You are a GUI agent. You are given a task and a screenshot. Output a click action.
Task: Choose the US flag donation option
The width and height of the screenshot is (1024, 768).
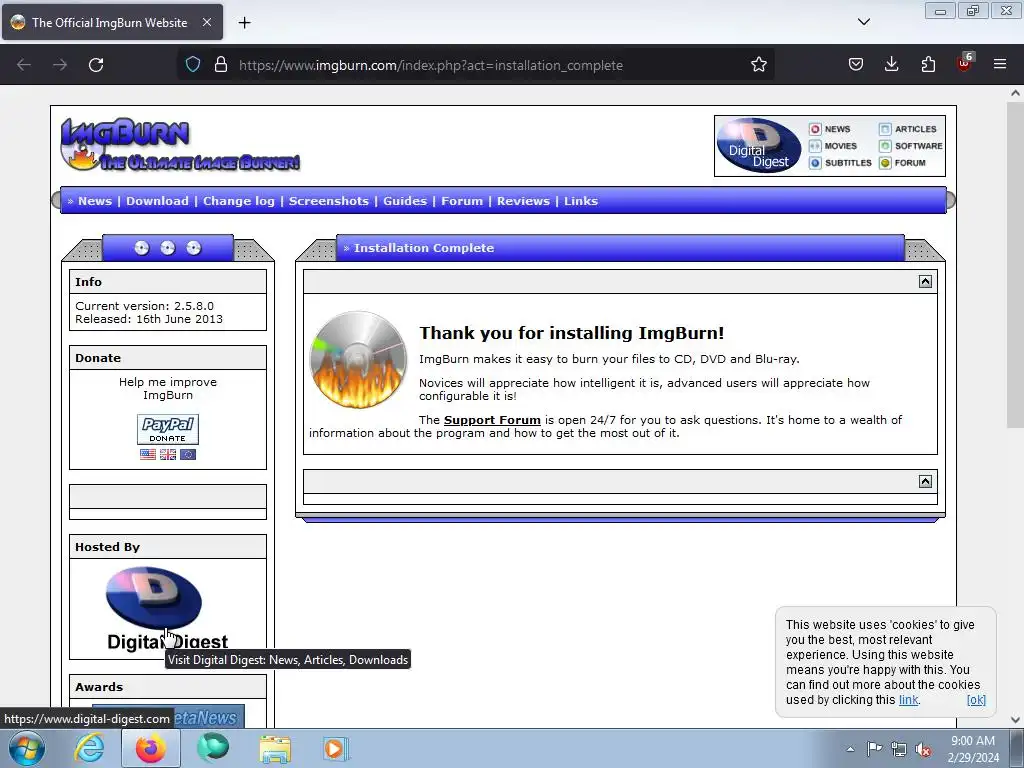tap(148, 454)
